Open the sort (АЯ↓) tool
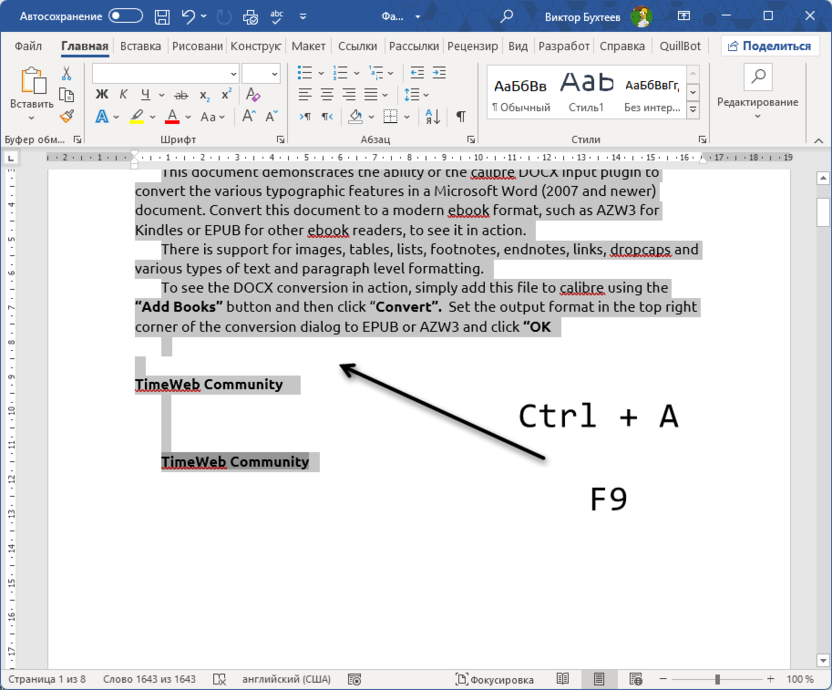The image size is (832, 690). [432, 117]
